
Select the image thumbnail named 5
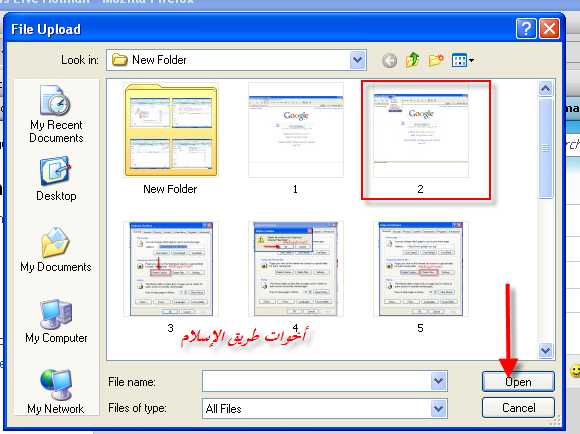[421, 277]
